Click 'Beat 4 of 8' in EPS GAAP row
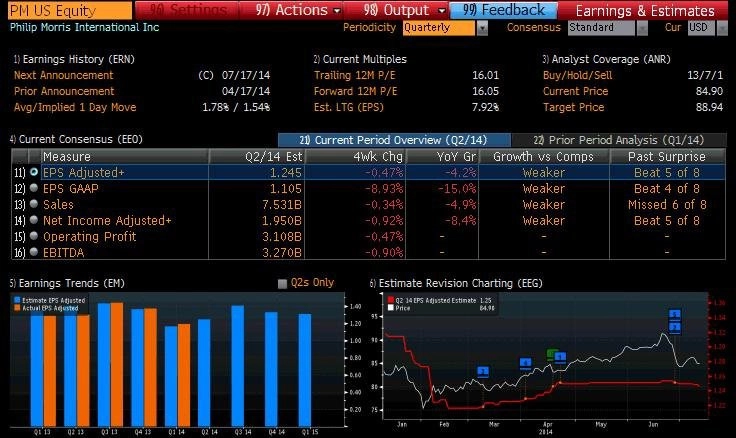Image resolution: width=736 pixels, height=438 pixels. coord(667,189)
